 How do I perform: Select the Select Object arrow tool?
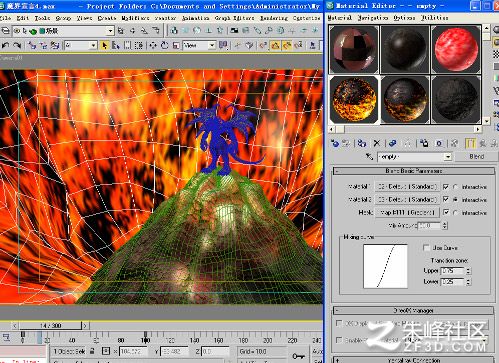click(105, 45)
